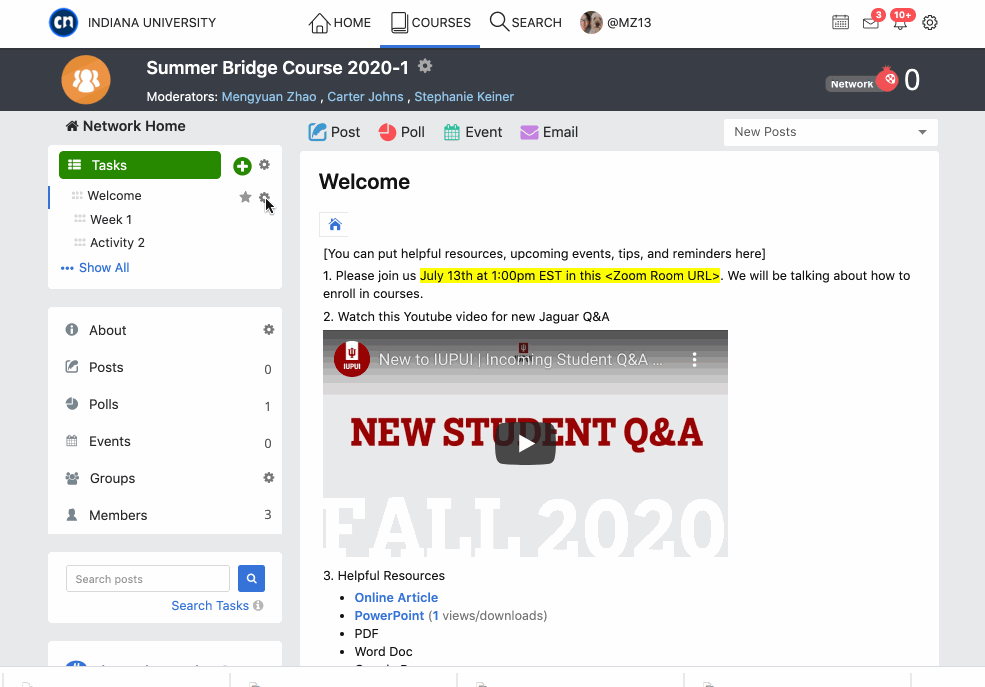Screen dimensions: 985x687
Task: Click the home icon under Welcome heading
Action: (x=335, y=224)
